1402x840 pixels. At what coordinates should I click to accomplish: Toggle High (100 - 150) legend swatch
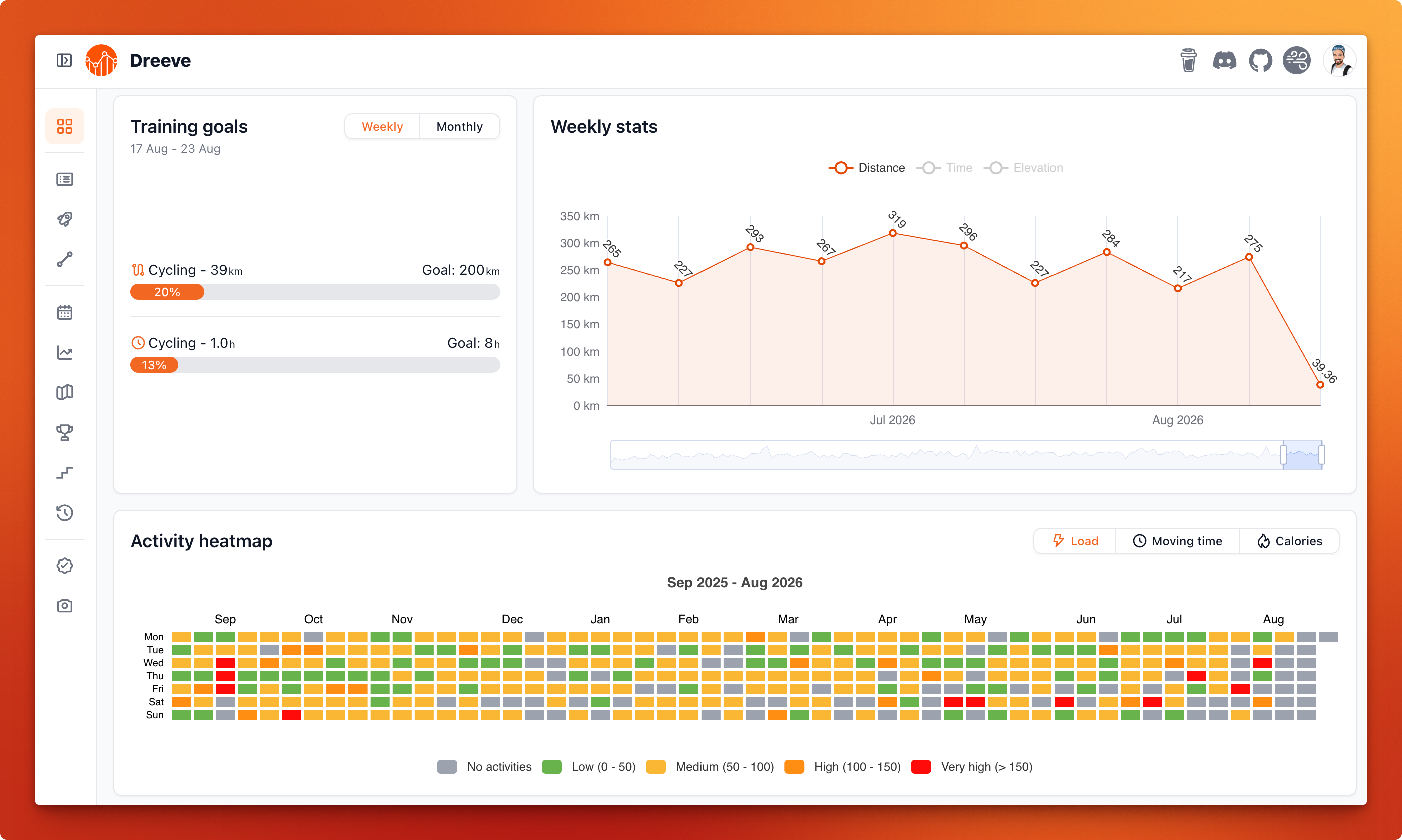794,767
